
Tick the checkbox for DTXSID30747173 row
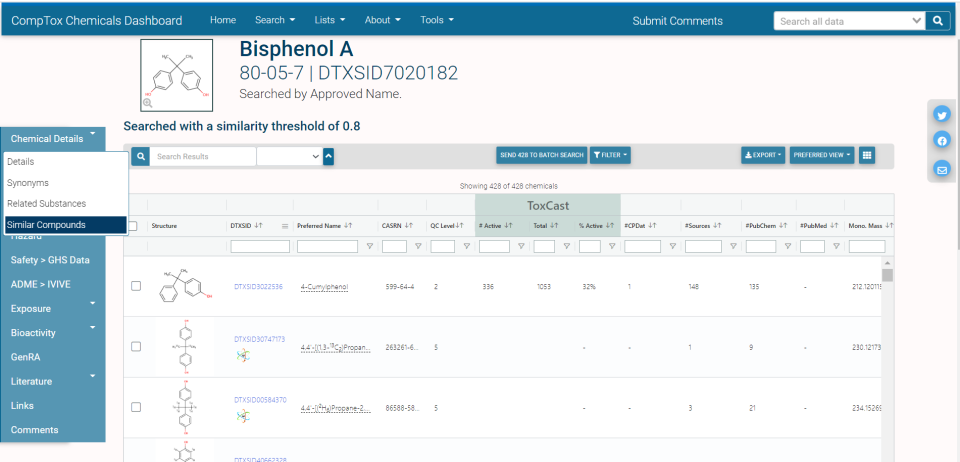pos(136,346)
